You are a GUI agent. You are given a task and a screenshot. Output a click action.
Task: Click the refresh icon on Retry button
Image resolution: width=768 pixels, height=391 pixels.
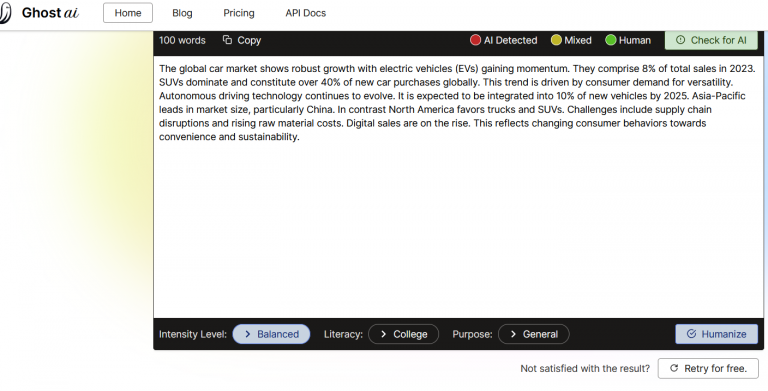tap(674, 368)
